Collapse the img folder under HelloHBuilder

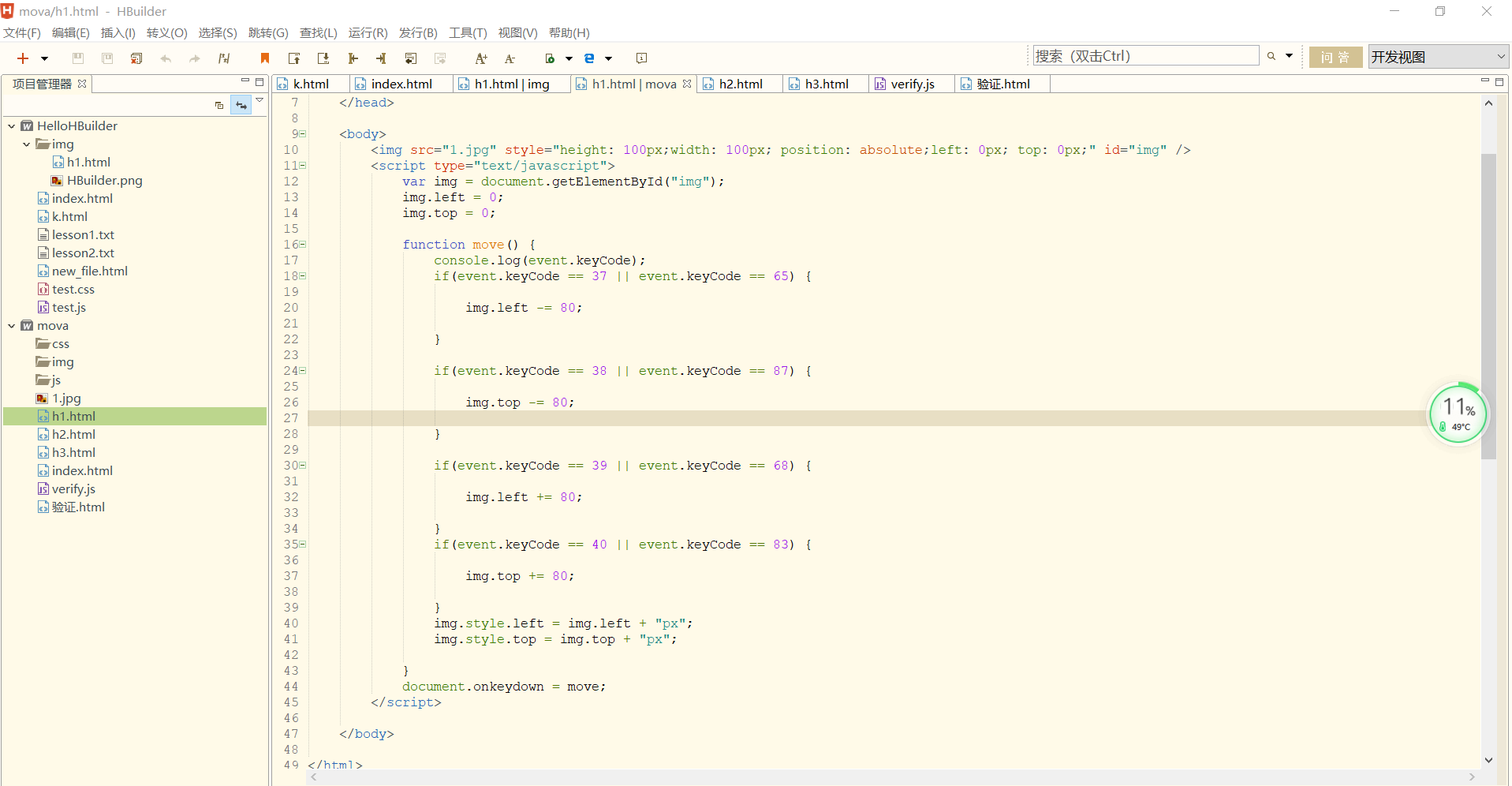pos(26,144)
